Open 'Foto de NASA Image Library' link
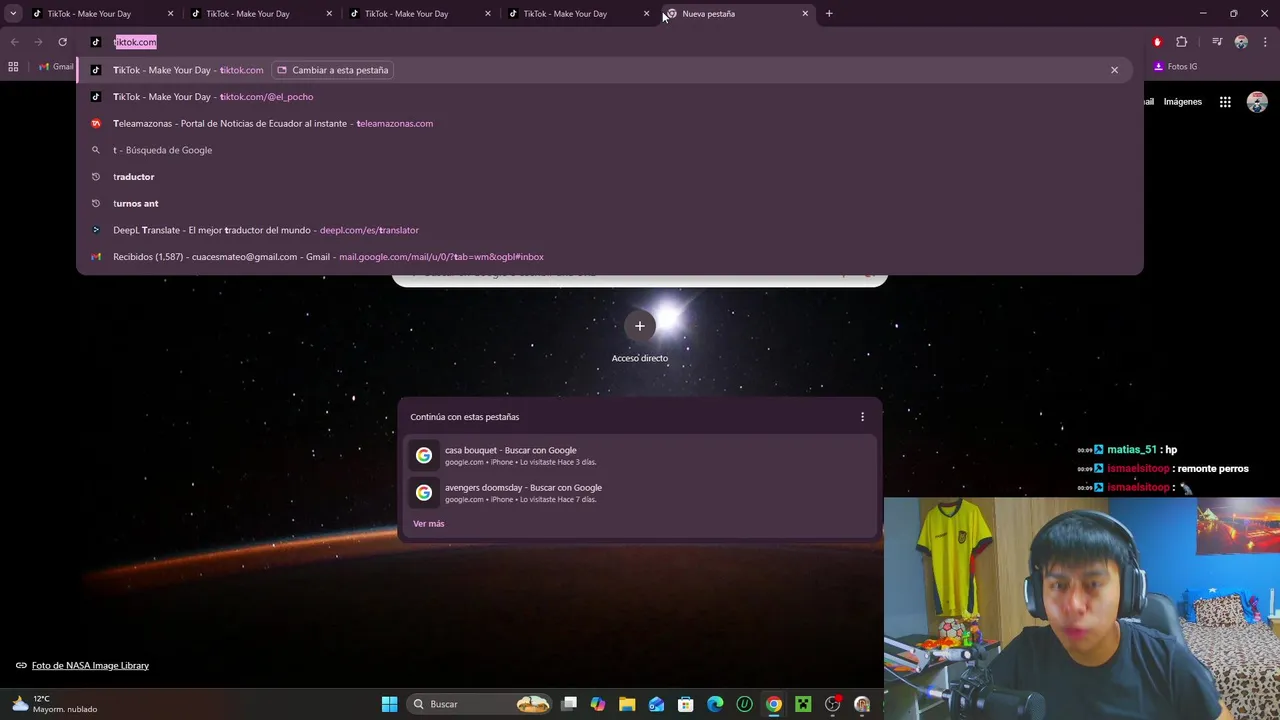This screenshot has height=720, width=1280. tap(90, 666)
